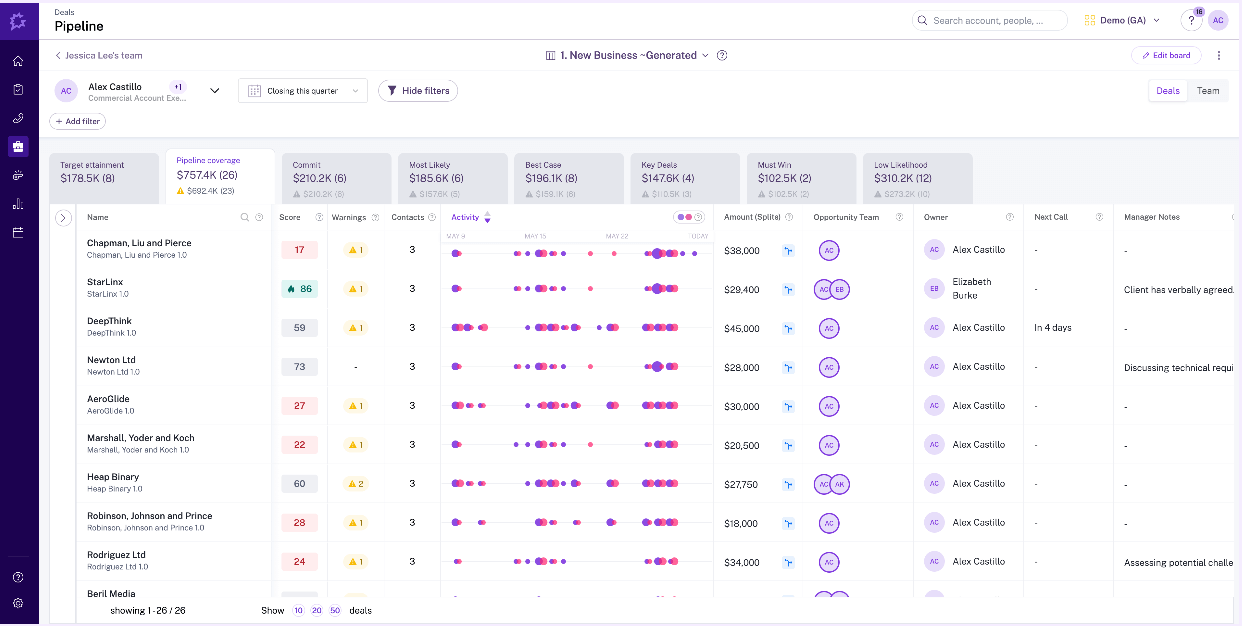This screenshot has width=1242, height=626.
Task: Click the Hide filters button
Action: point(417,91)
